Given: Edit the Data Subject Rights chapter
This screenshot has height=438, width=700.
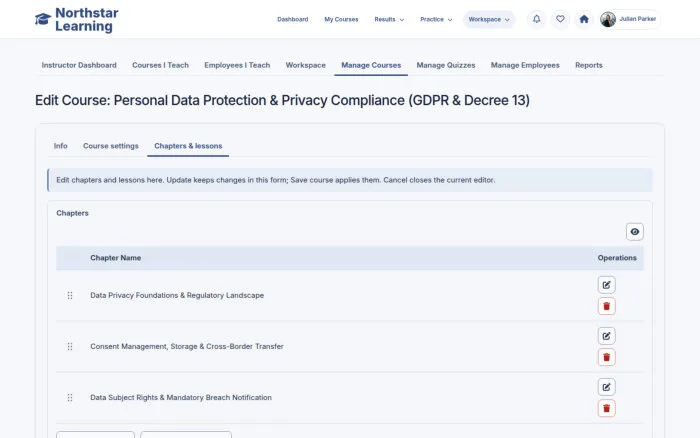Looking at the screenshot, I should [x=606, y=387].
